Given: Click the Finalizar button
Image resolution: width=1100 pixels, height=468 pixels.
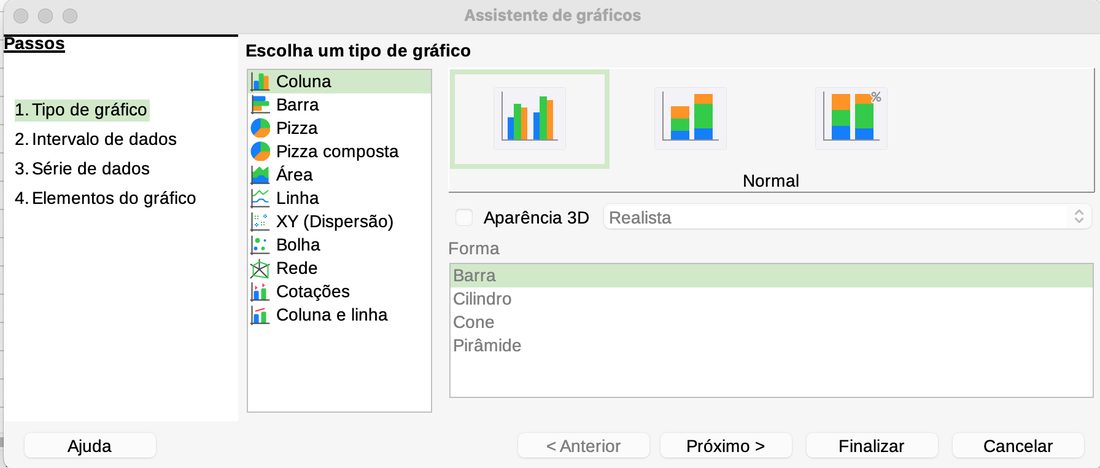Looking at the screenshot, I should point(872,446).
